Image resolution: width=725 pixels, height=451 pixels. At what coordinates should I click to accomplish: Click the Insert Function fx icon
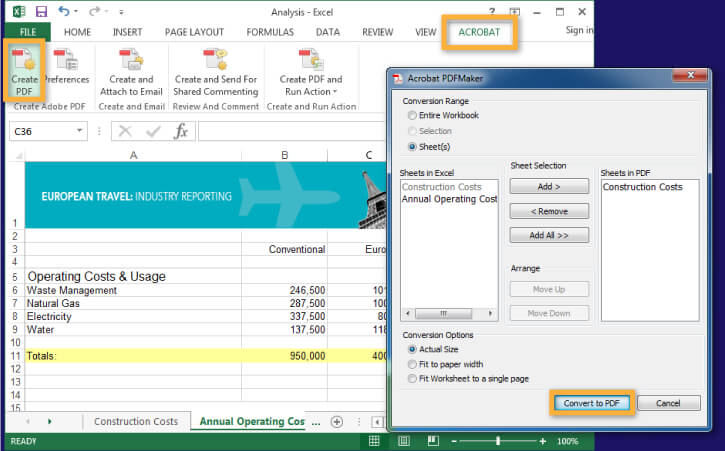click(181, 131)
